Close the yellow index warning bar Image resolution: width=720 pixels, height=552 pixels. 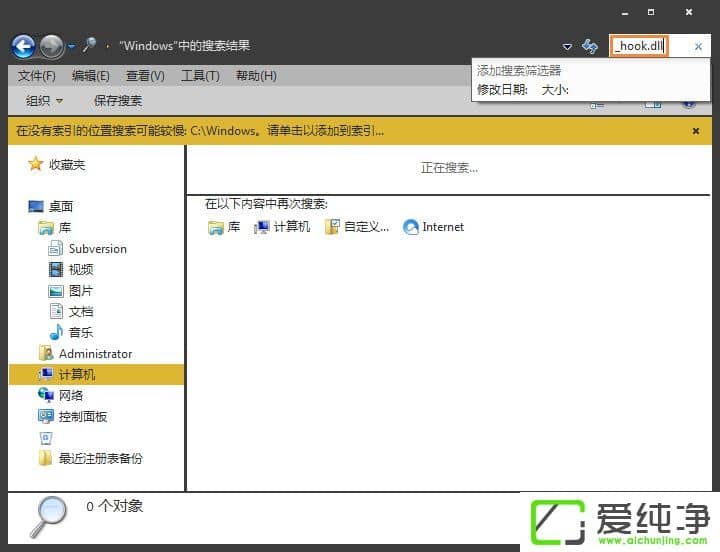point(696,131)
